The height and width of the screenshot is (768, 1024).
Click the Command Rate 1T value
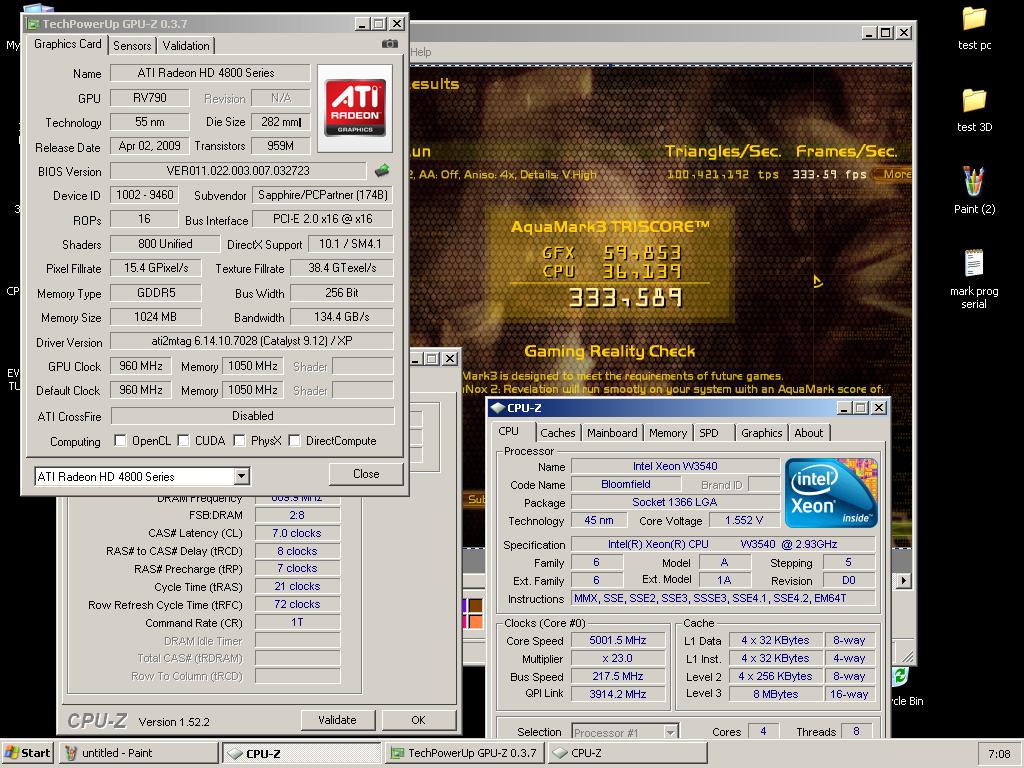coord(297,622)
